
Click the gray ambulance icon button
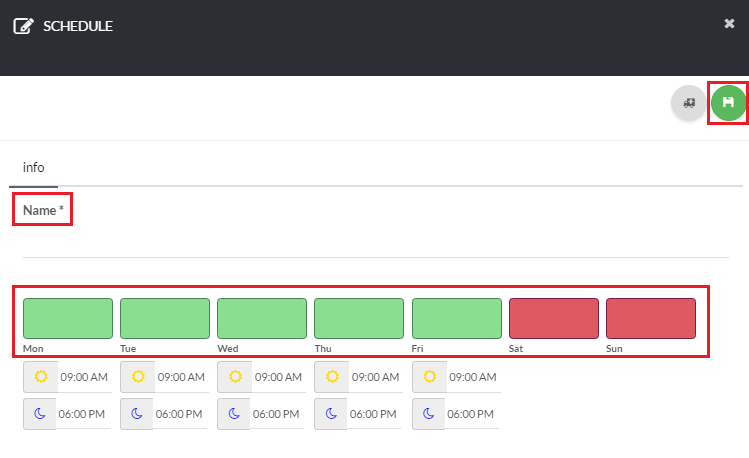[688, 103]
